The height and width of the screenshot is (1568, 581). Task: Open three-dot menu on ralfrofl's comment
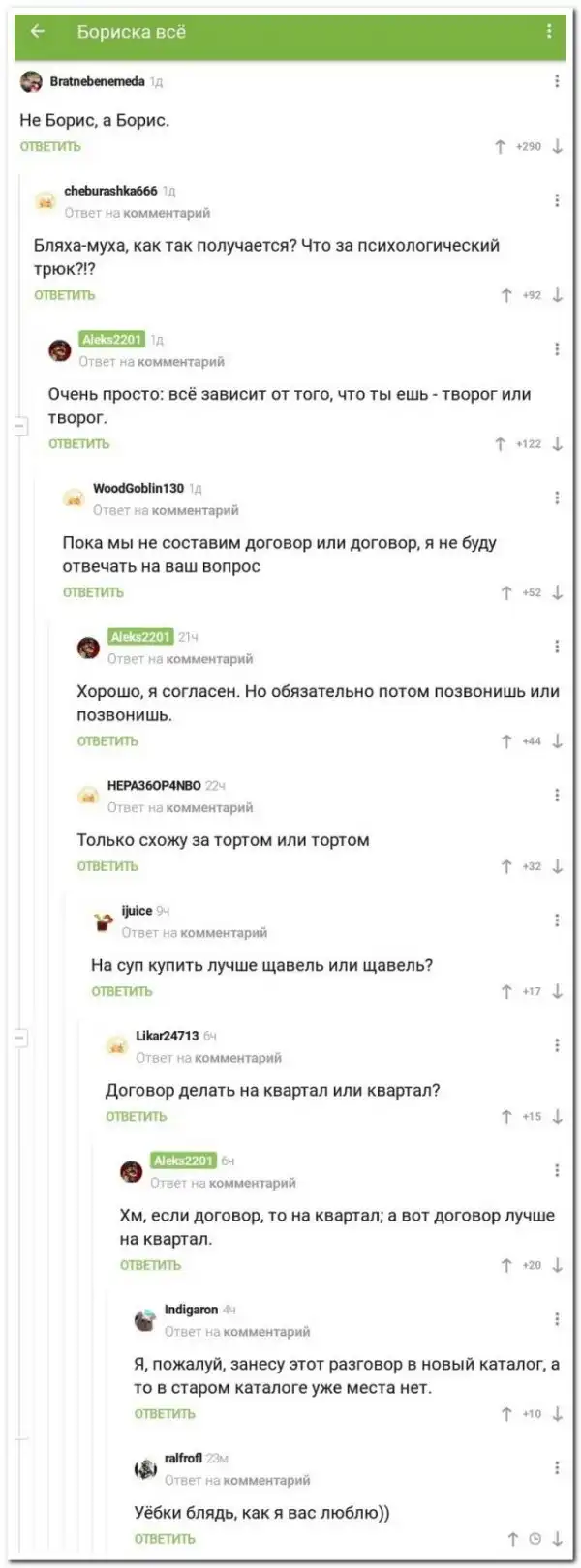tap(557, 1467)
